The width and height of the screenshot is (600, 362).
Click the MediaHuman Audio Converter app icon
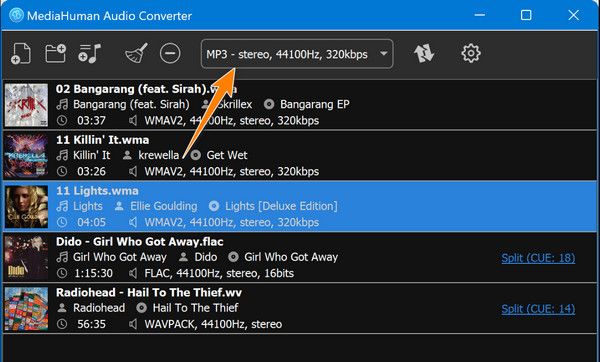[16, 15]
